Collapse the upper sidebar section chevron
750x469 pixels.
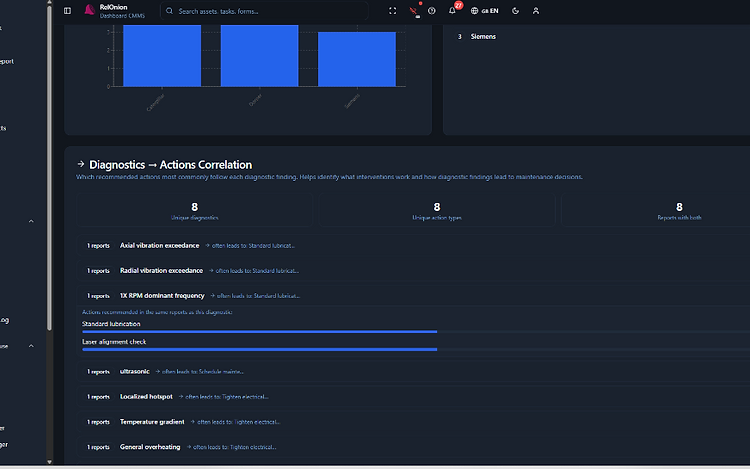point(31,221)
